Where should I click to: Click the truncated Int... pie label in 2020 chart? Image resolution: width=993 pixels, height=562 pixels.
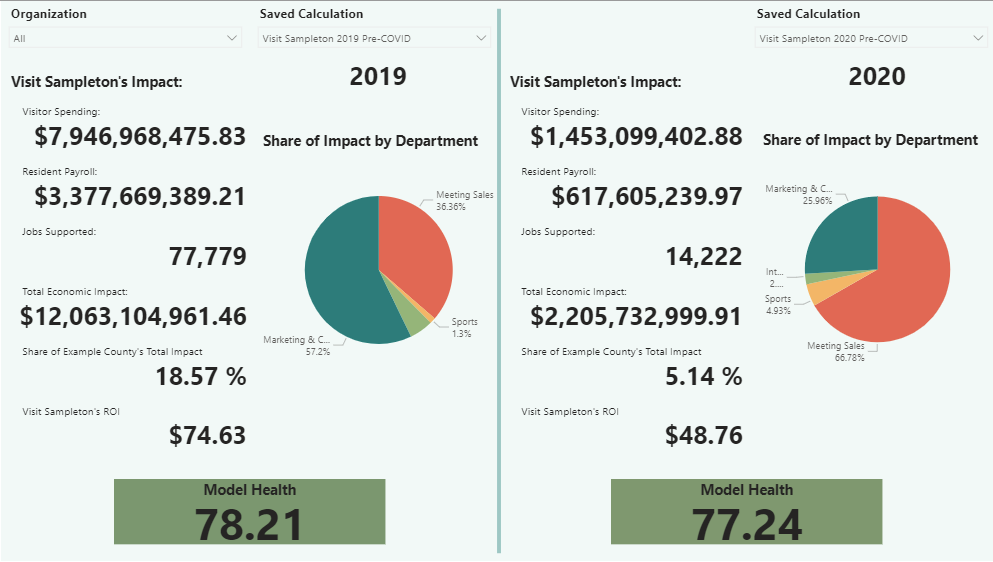(x=775, y=278)
